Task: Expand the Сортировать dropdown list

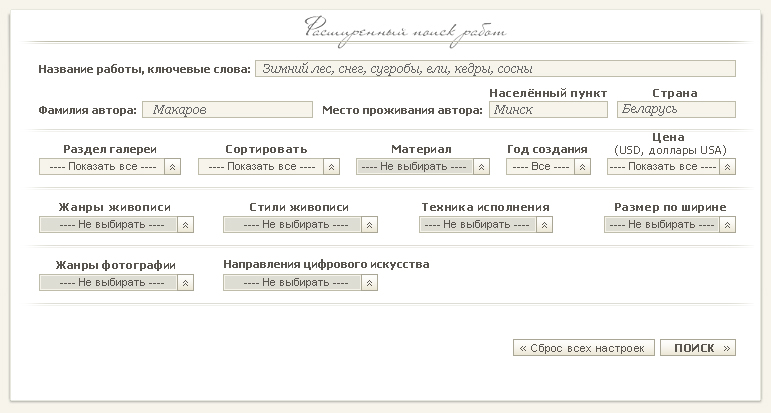Action: [x=268, y=167]
